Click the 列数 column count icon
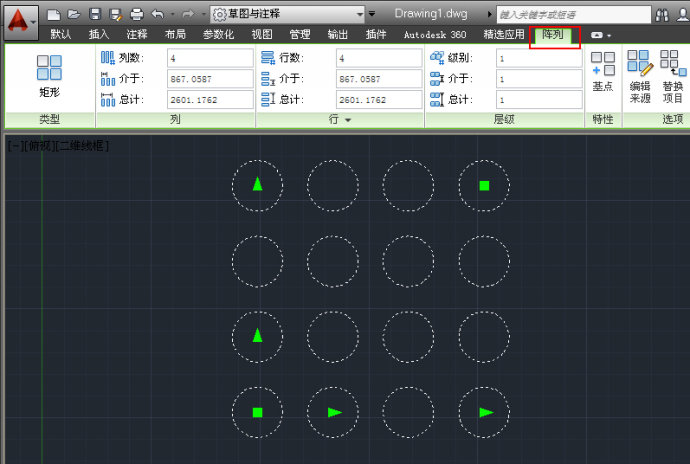The image size is (690, 464). [x=107, y=58]
